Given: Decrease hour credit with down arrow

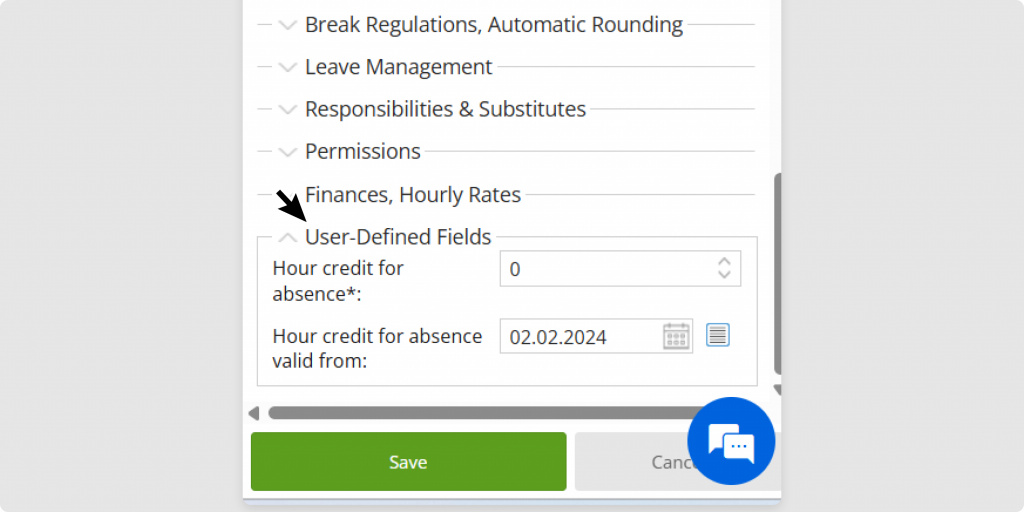Looking at the screenshot, I should coord(725,275).
